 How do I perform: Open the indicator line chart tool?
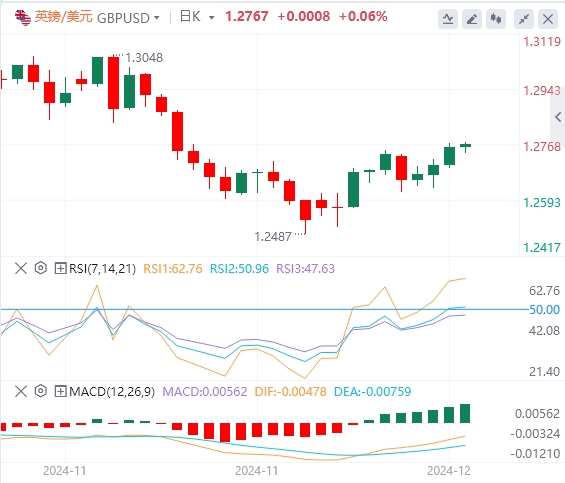point(448,19)
